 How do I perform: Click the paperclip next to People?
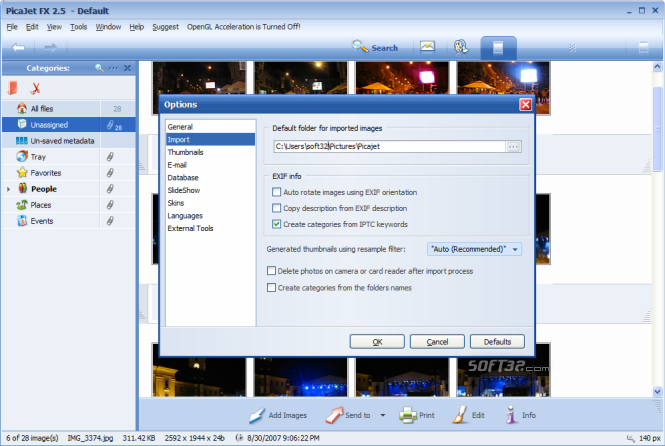(x=110, y=189)
